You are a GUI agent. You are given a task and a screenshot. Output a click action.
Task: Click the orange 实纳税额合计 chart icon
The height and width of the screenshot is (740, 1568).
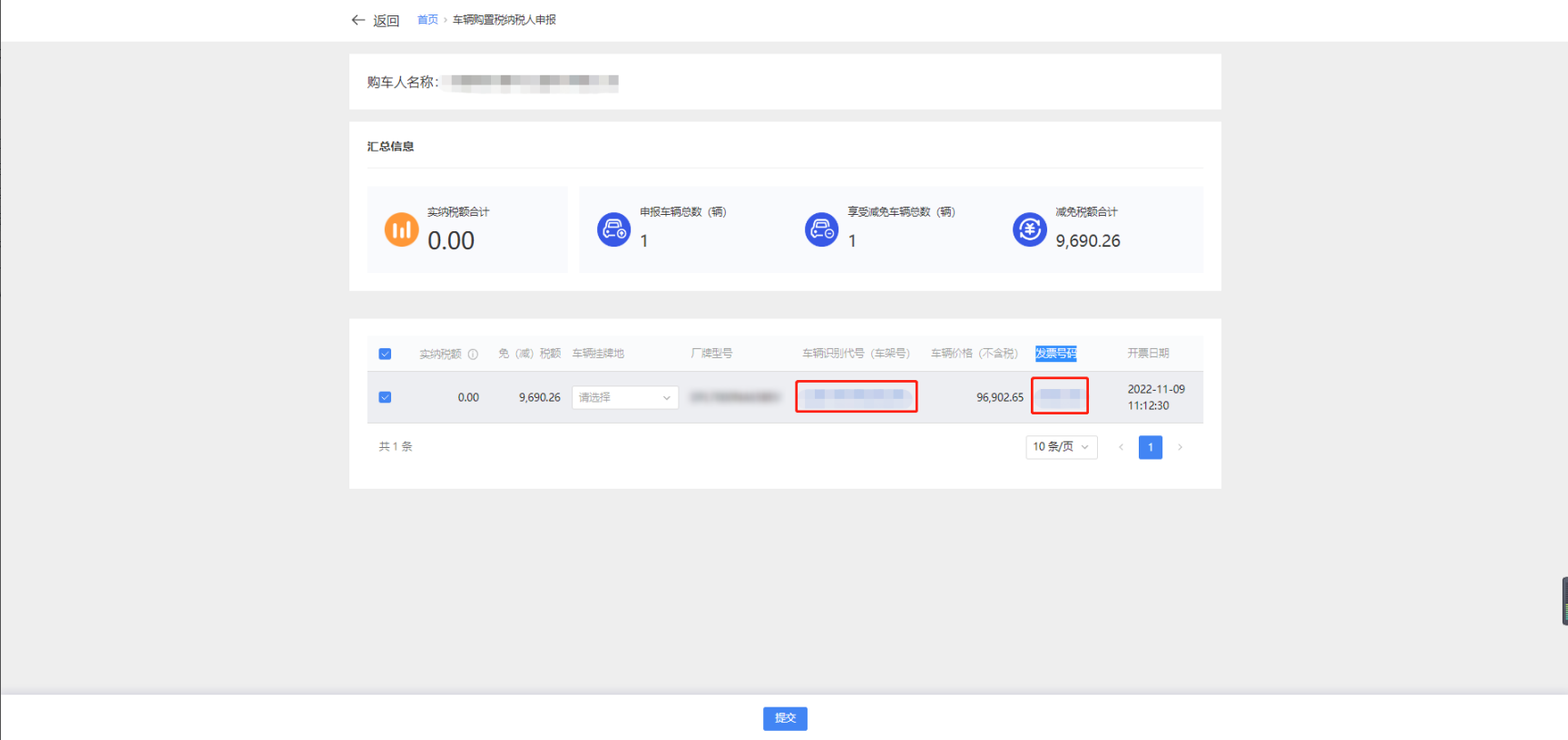tap(401, 229)
